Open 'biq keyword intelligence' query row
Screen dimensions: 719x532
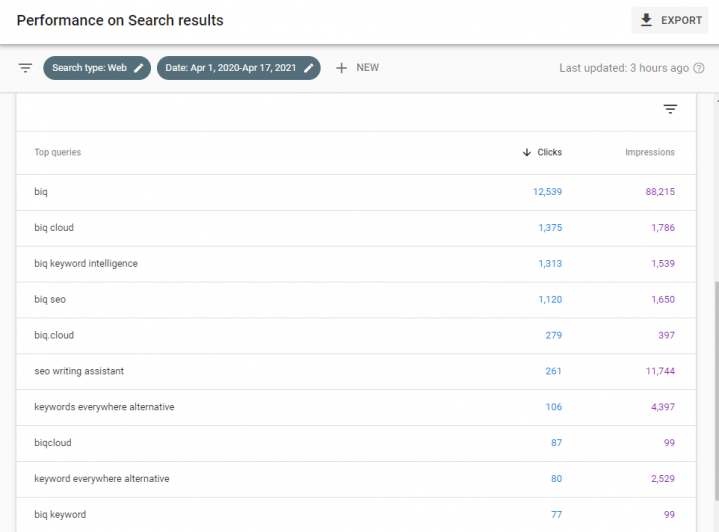356,264
